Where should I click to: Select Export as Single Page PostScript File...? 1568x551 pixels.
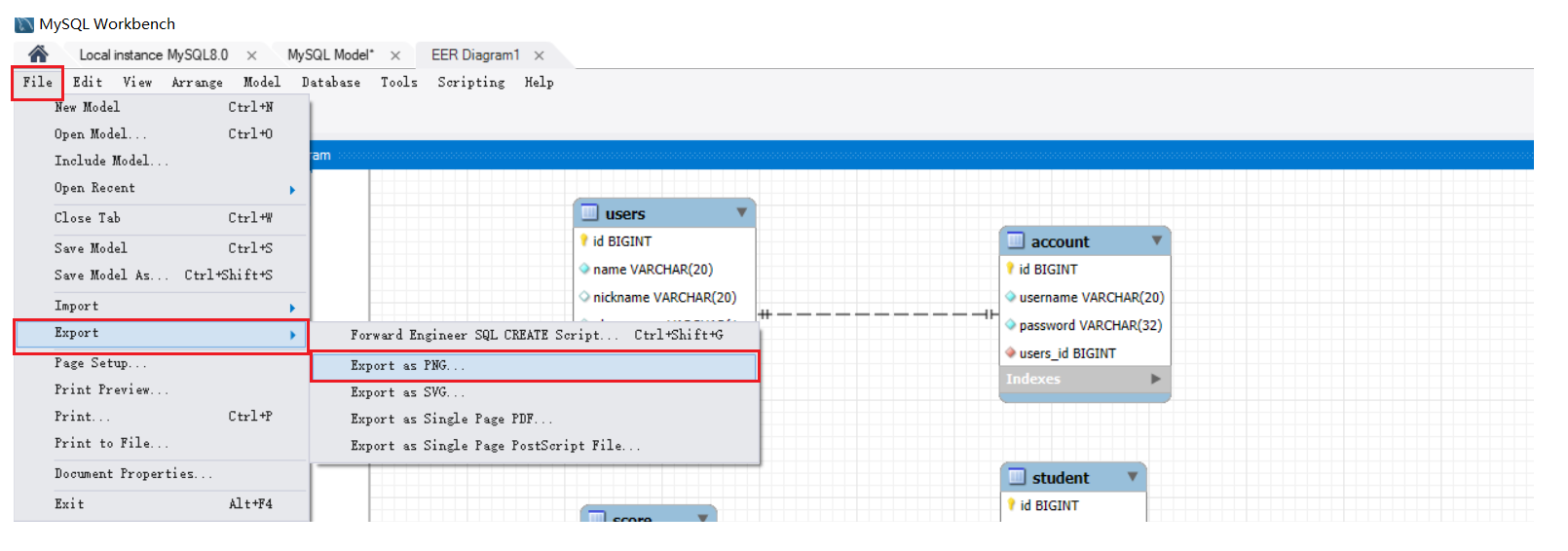(535, 446)
